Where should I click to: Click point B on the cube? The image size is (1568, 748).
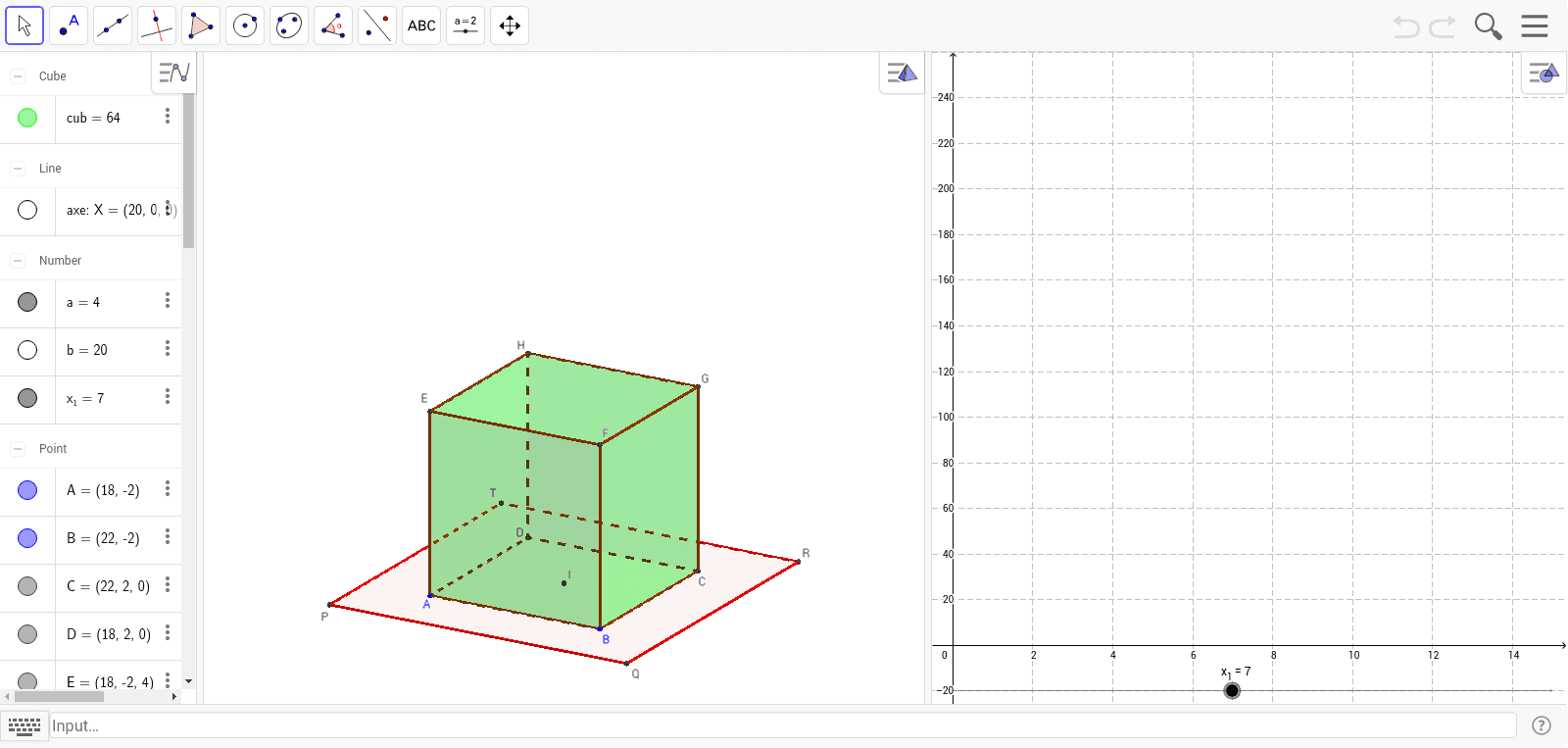pos(600,628)
